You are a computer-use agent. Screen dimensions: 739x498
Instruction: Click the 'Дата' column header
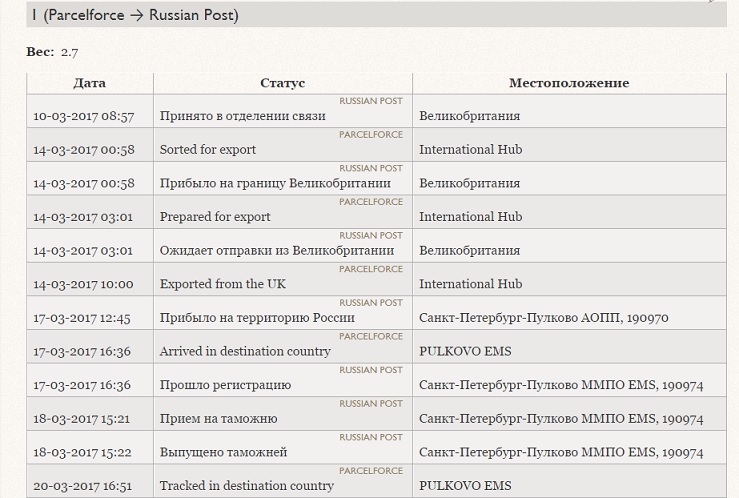(90, 83)
